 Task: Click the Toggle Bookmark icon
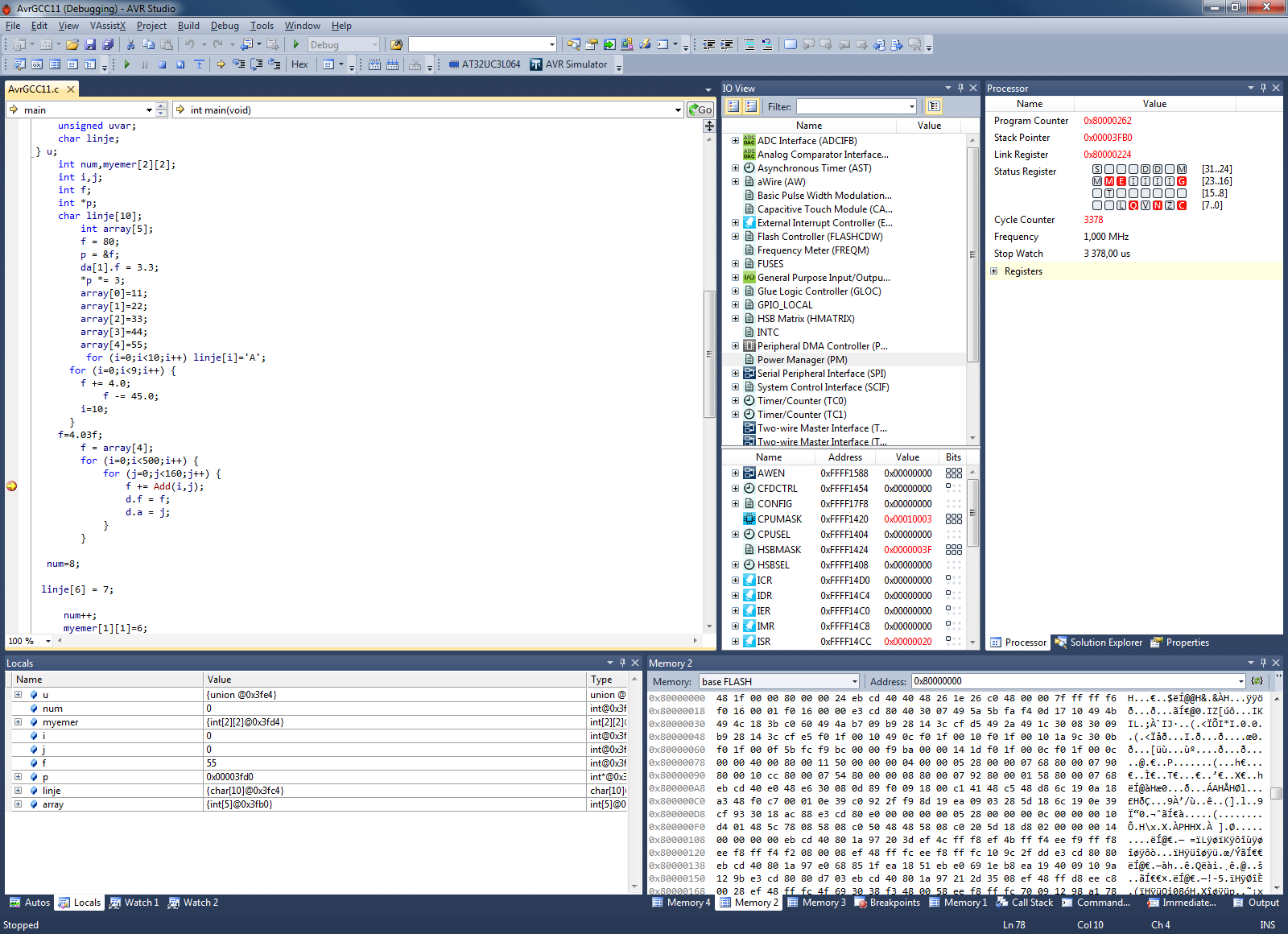click(x=790, y=44)
